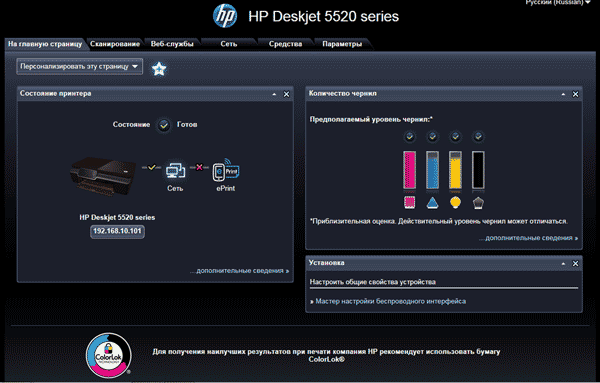
Task: Click the magenta ink level bar
Action: click(409, 170)
